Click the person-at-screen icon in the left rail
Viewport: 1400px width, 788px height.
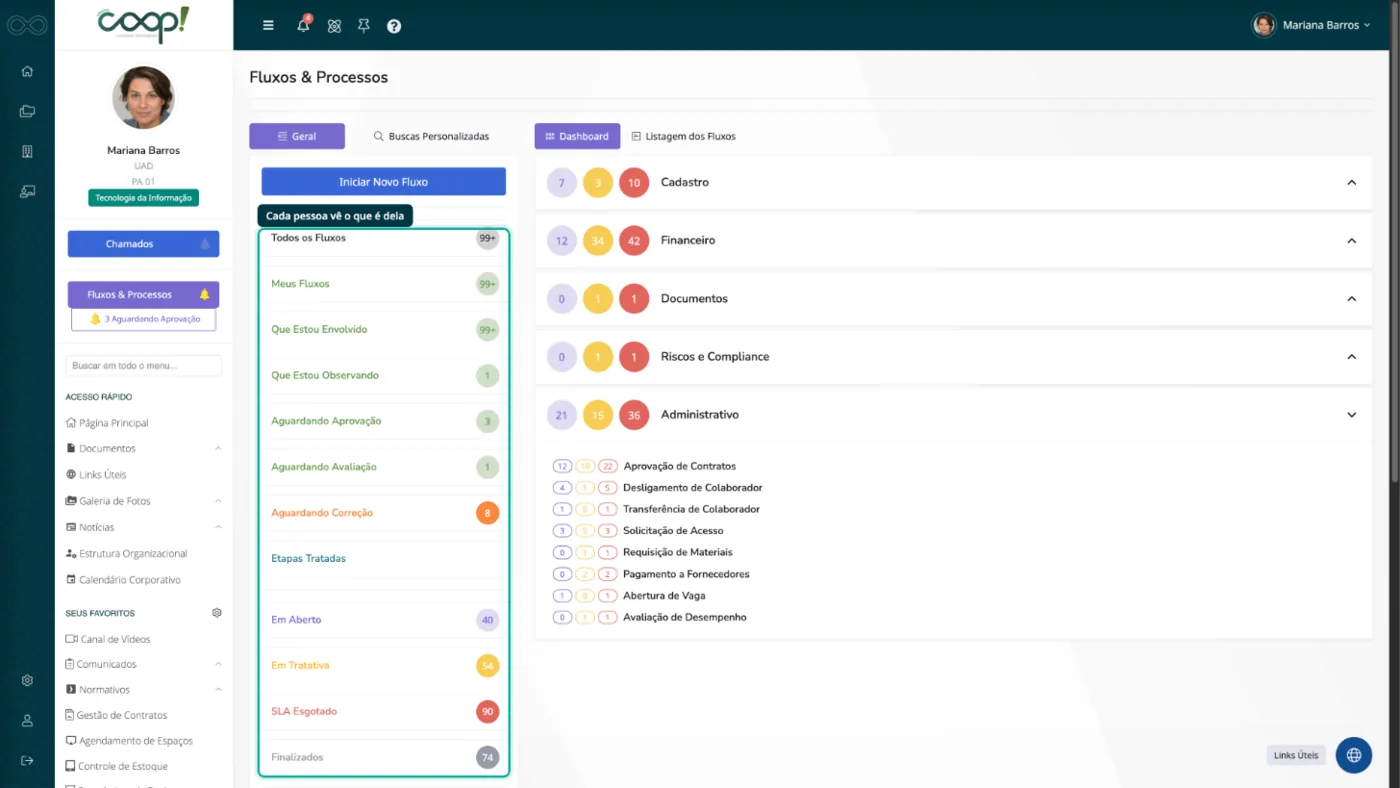(x=27, y=191)
